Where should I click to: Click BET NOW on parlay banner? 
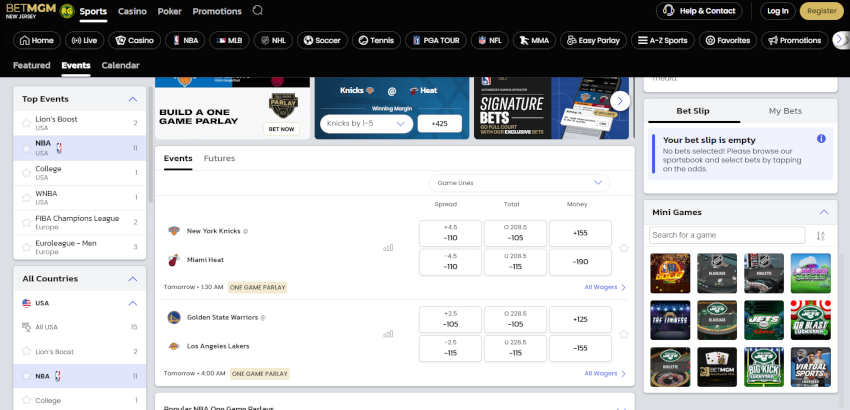[x=281, y=129]
